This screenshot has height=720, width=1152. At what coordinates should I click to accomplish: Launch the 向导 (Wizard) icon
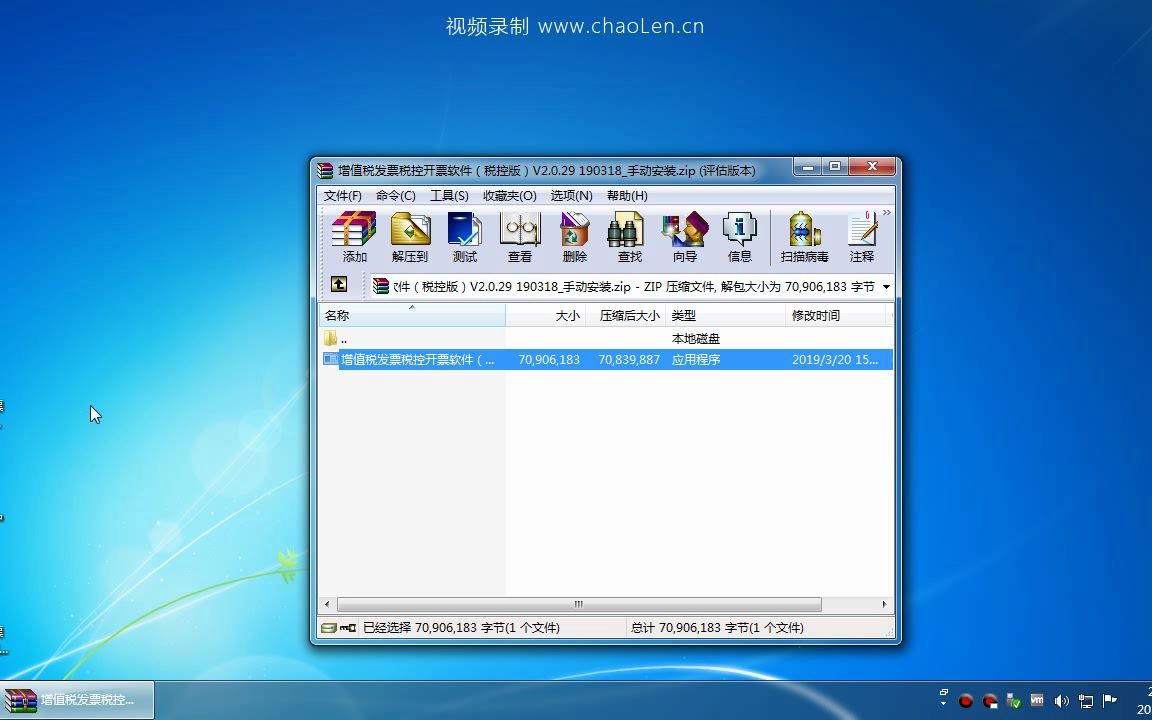click(684, 235)
